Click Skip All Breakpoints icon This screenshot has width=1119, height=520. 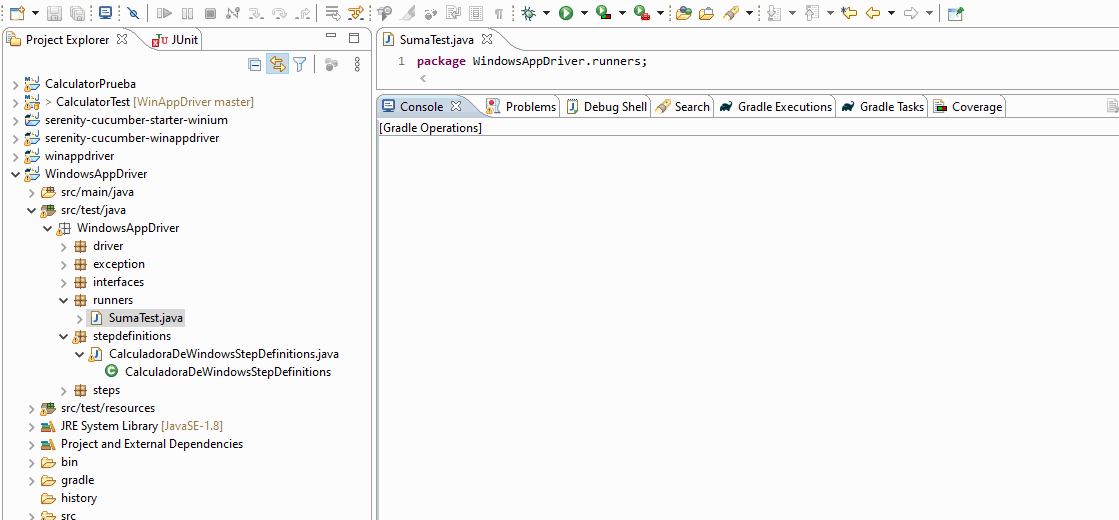[x=133, y=13]
